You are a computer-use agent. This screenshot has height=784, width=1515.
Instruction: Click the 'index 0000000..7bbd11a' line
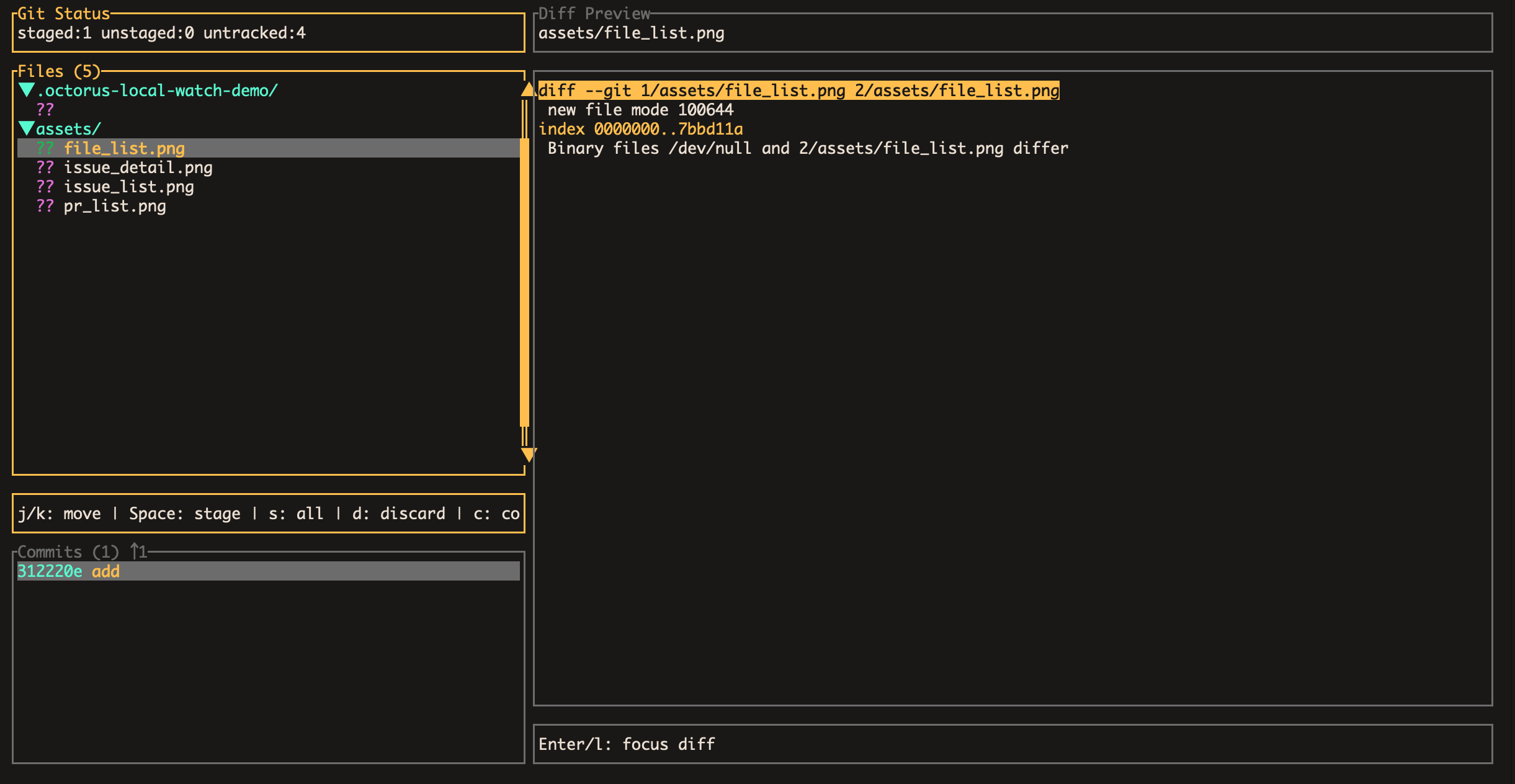(x=640, y=129)
